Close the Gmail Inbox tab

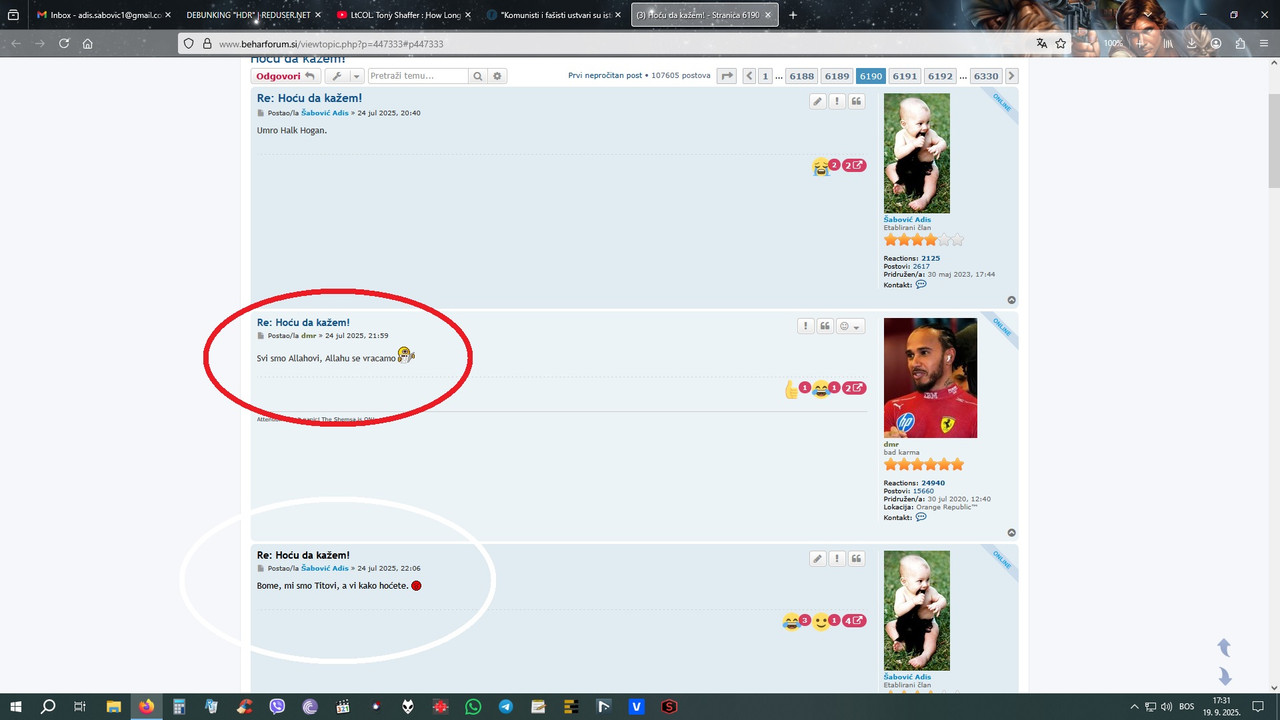[x=168, y=15]
